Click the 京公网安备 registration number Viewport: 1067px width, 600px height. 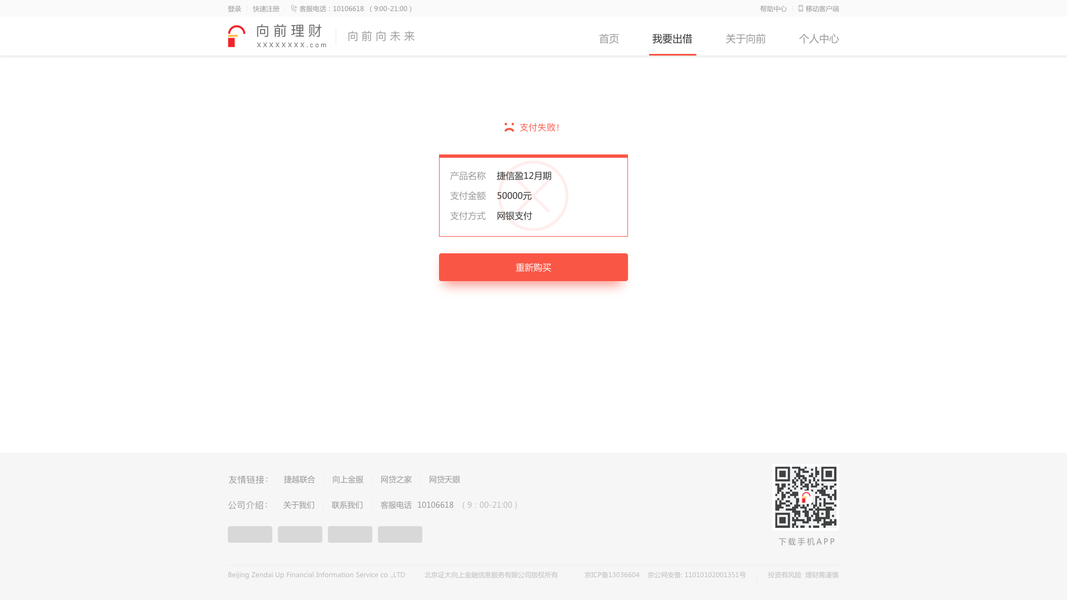click(696, 575)
